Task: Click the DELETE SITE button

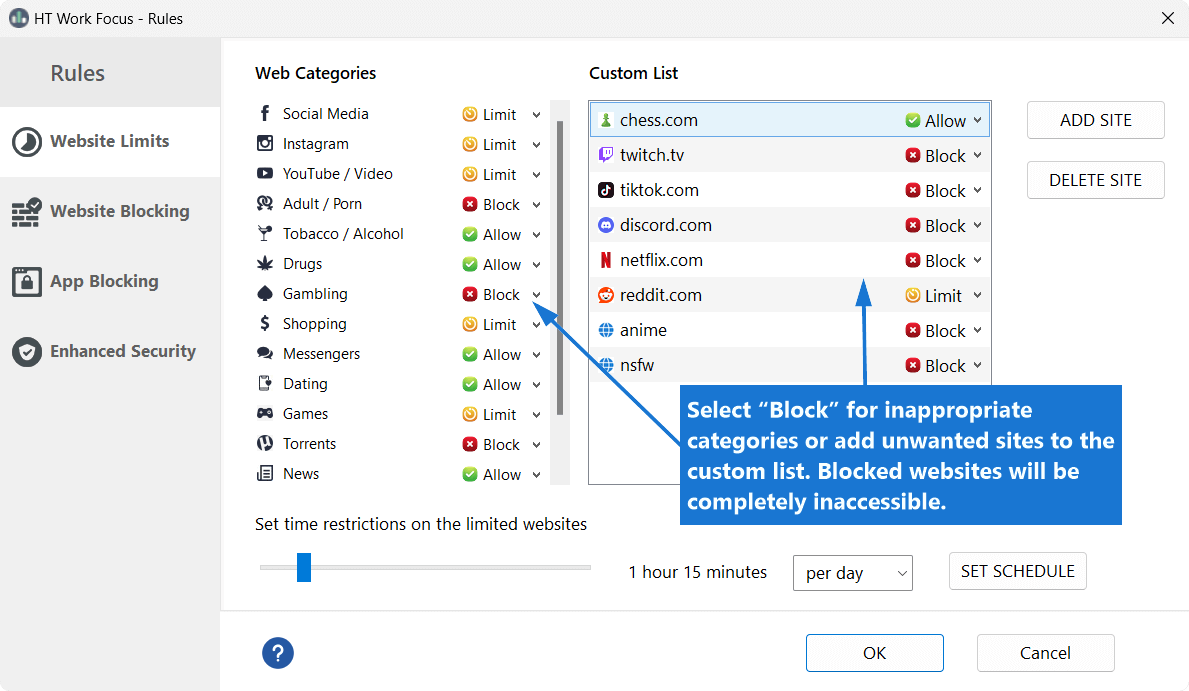Action: (1096, 180)
